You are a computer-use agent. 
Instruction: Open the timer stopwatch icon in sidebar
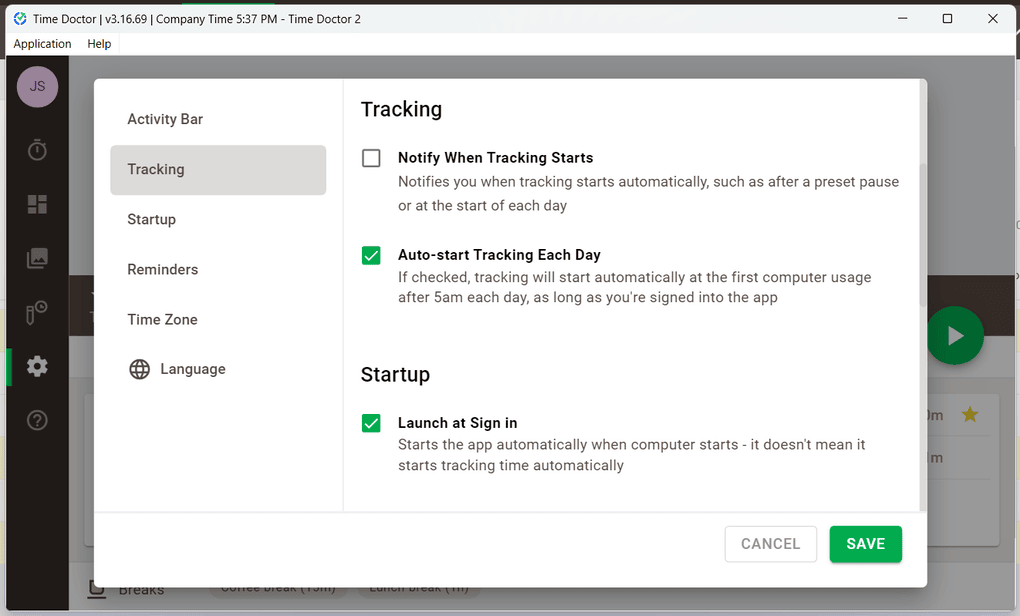[x=37, y=150]
